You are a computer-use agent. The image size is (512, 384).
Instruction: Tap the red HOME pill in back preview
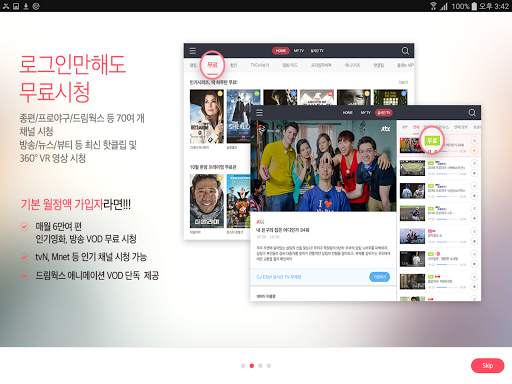(280, 51)
